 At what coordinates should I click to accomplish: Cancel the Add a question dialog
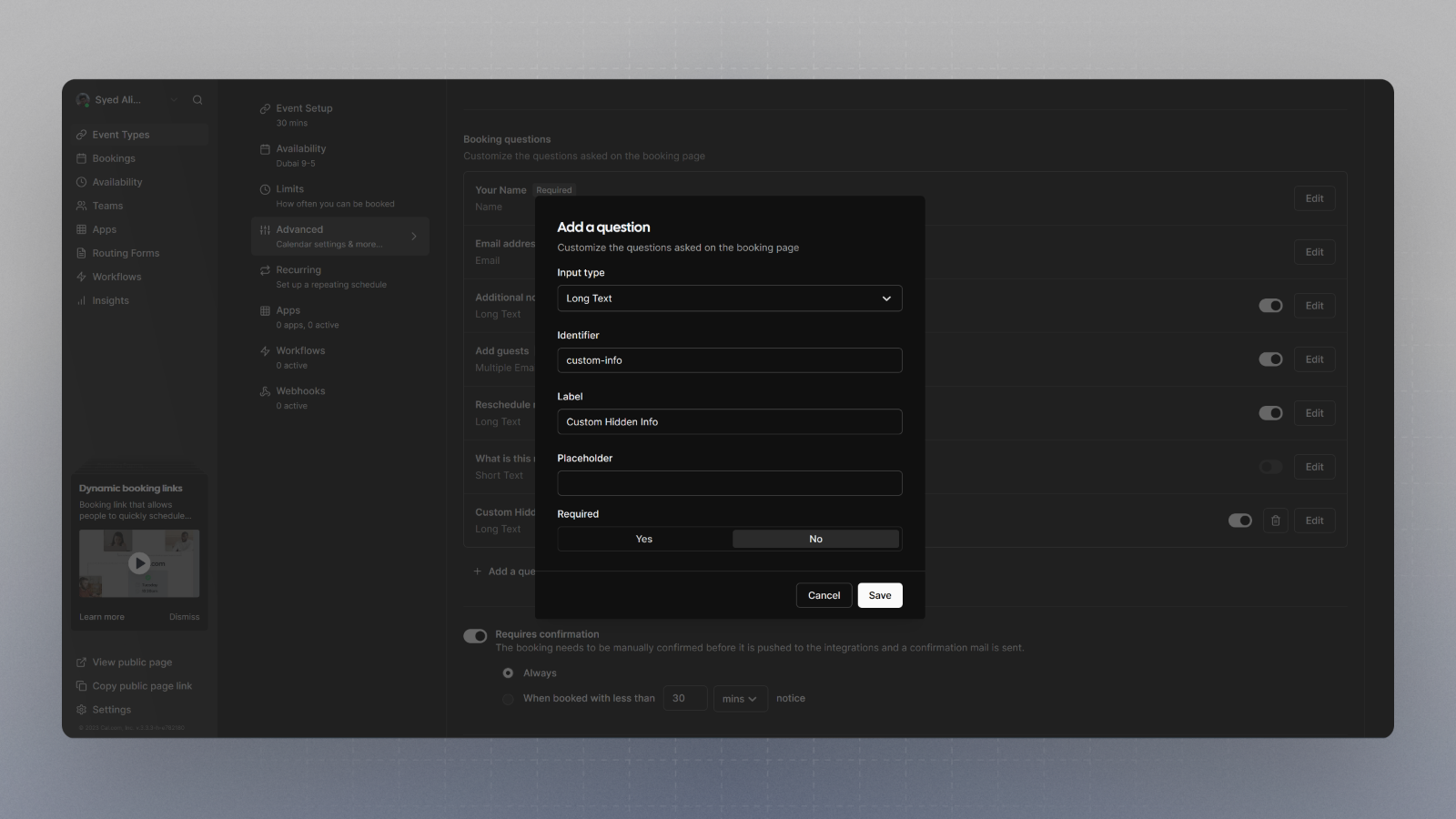click(x=824, y=595)
